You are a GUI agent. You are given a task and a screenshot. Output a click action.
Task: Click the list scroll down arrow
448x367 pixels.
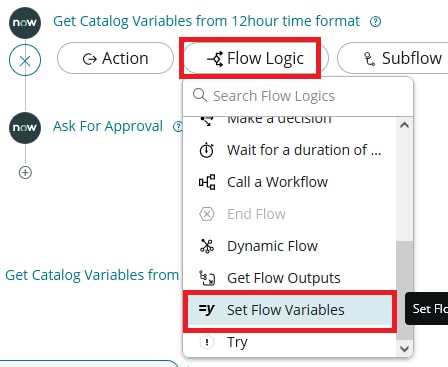click(404, 349)
